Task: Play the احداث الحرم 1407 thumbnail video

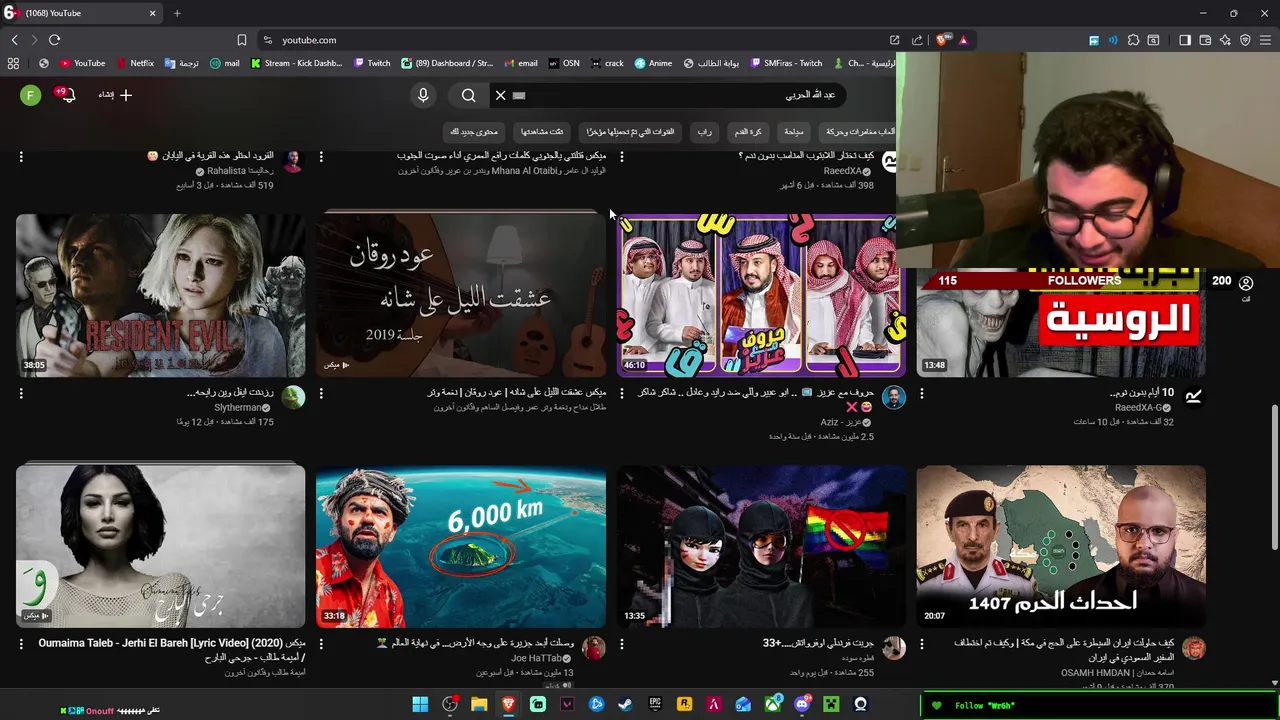Action: click(1061, 547)
